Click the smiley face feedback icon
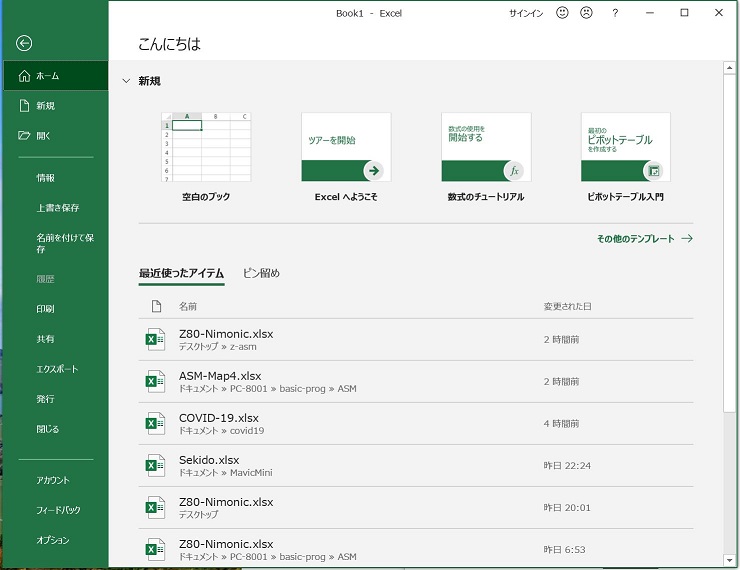740x570 pixels. pyautogui.click(x=562, y=13)
